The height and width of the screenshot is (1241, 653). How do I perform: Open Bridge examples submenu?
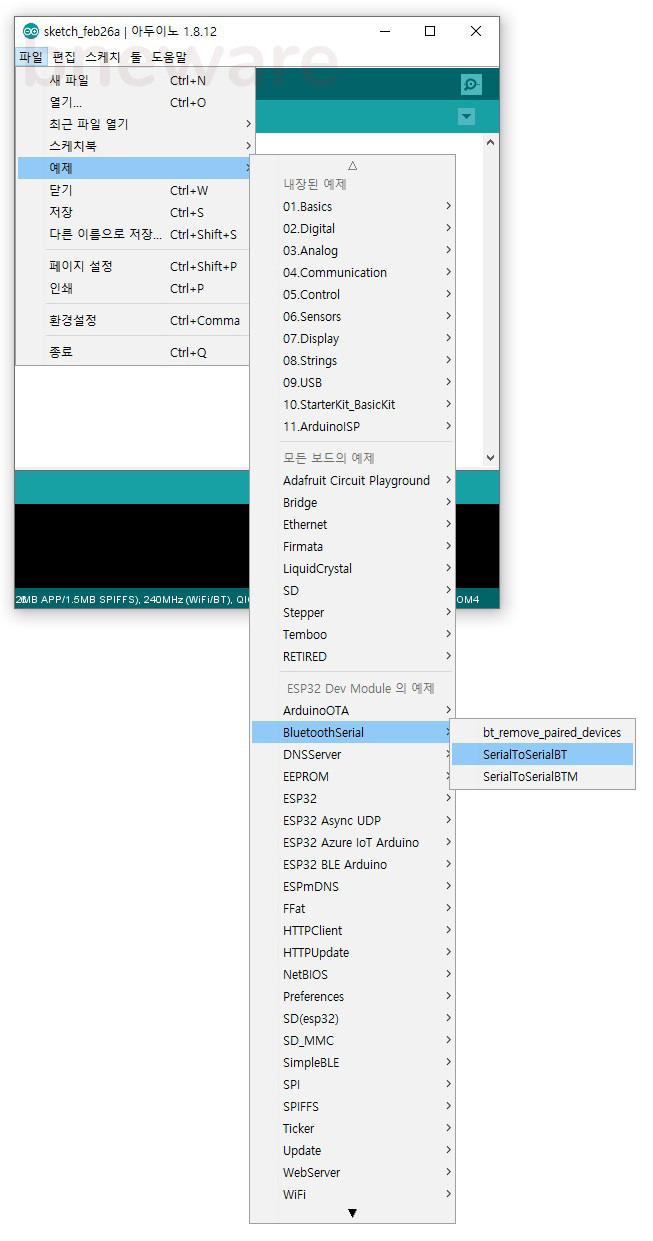click(352, 502)
